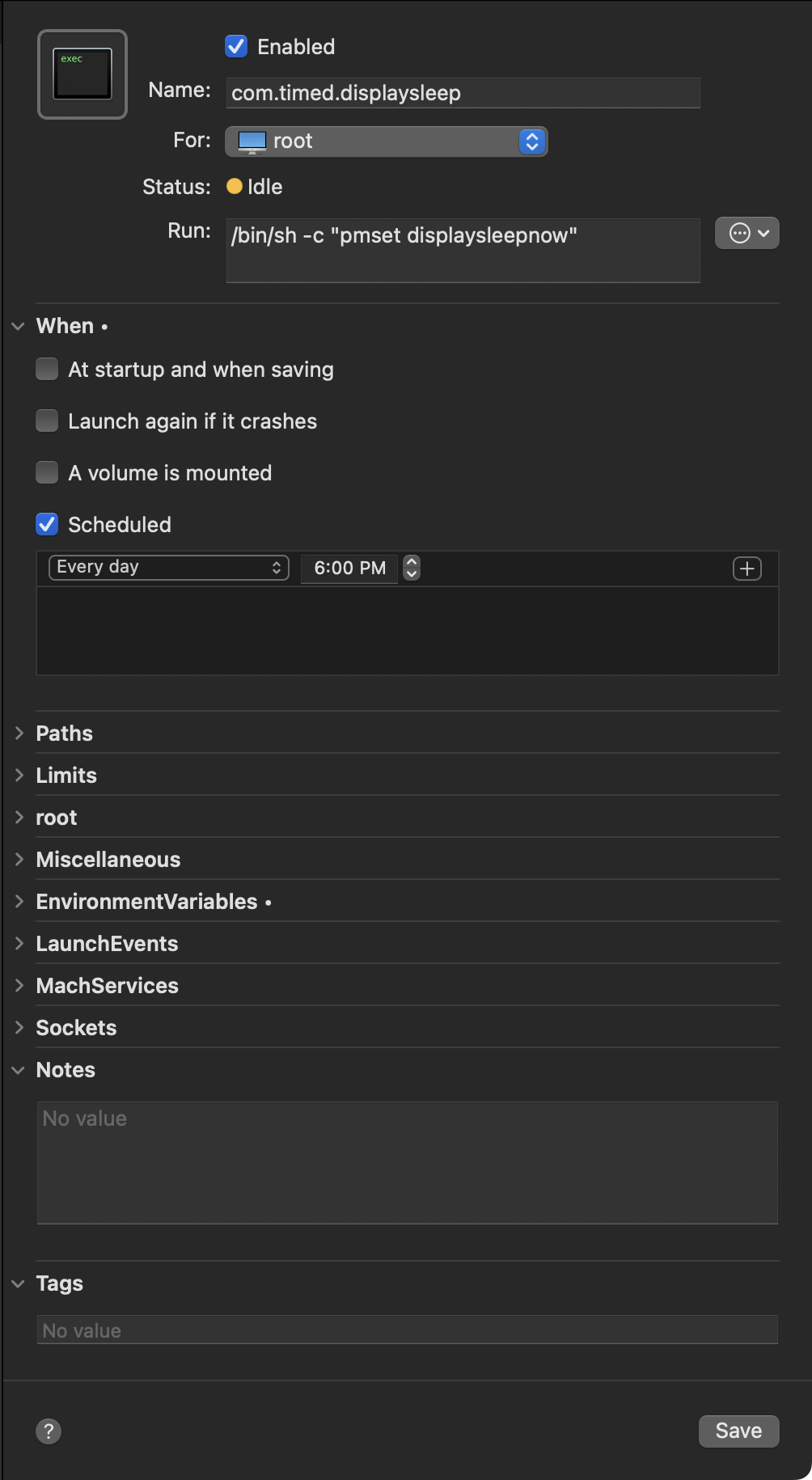
Task: Collapse the When section
Action: (x=19, y=326)
